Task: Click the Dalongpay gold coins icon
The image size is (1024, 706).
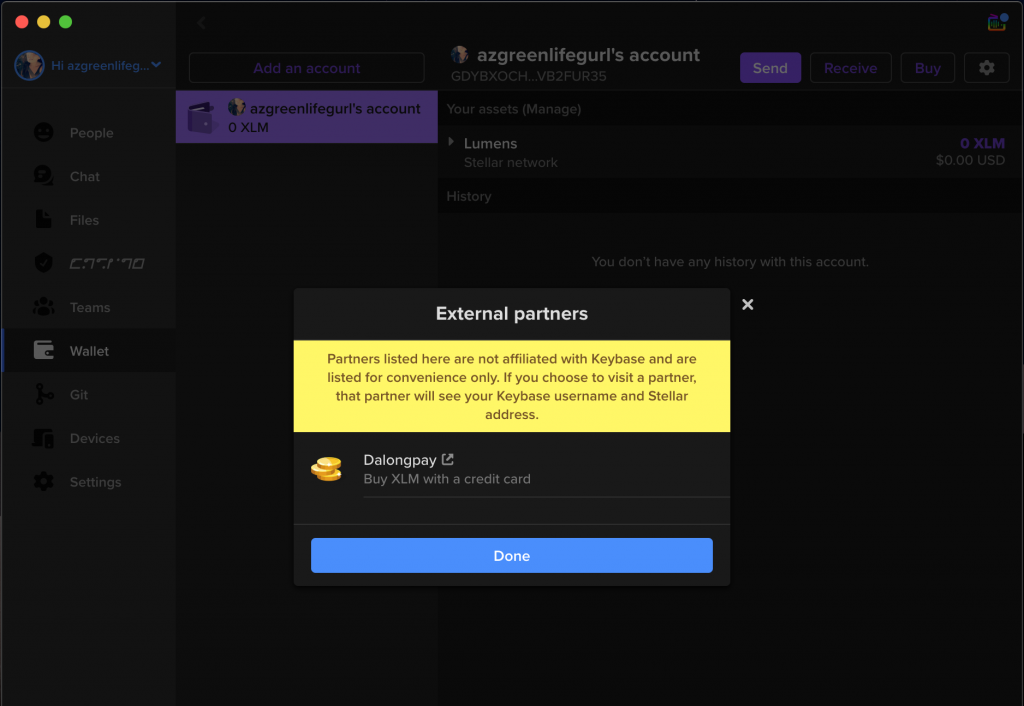Action: pos(327,468)
